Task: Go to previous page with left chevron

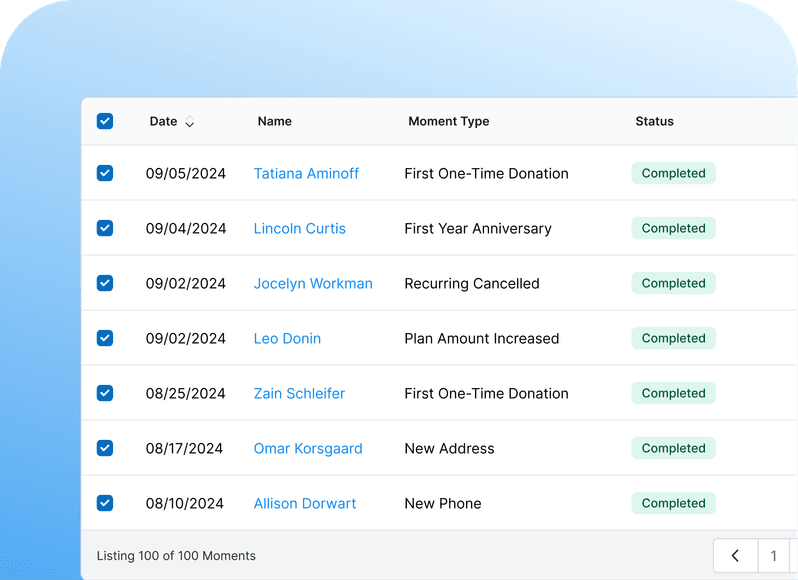Action: point(735,556)
